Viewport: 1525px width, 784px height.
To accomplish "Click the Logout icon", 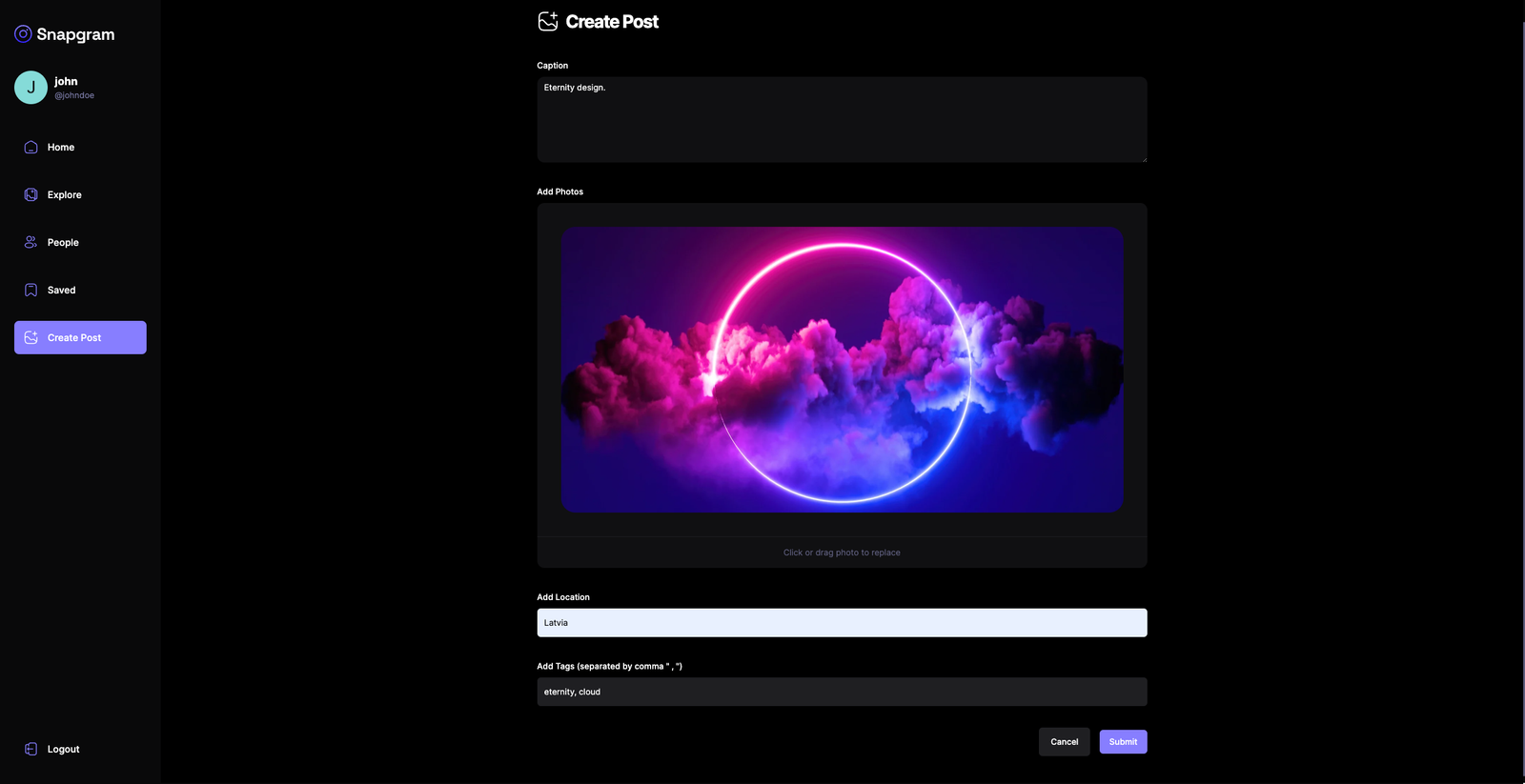I will click(x=30, y=749).
